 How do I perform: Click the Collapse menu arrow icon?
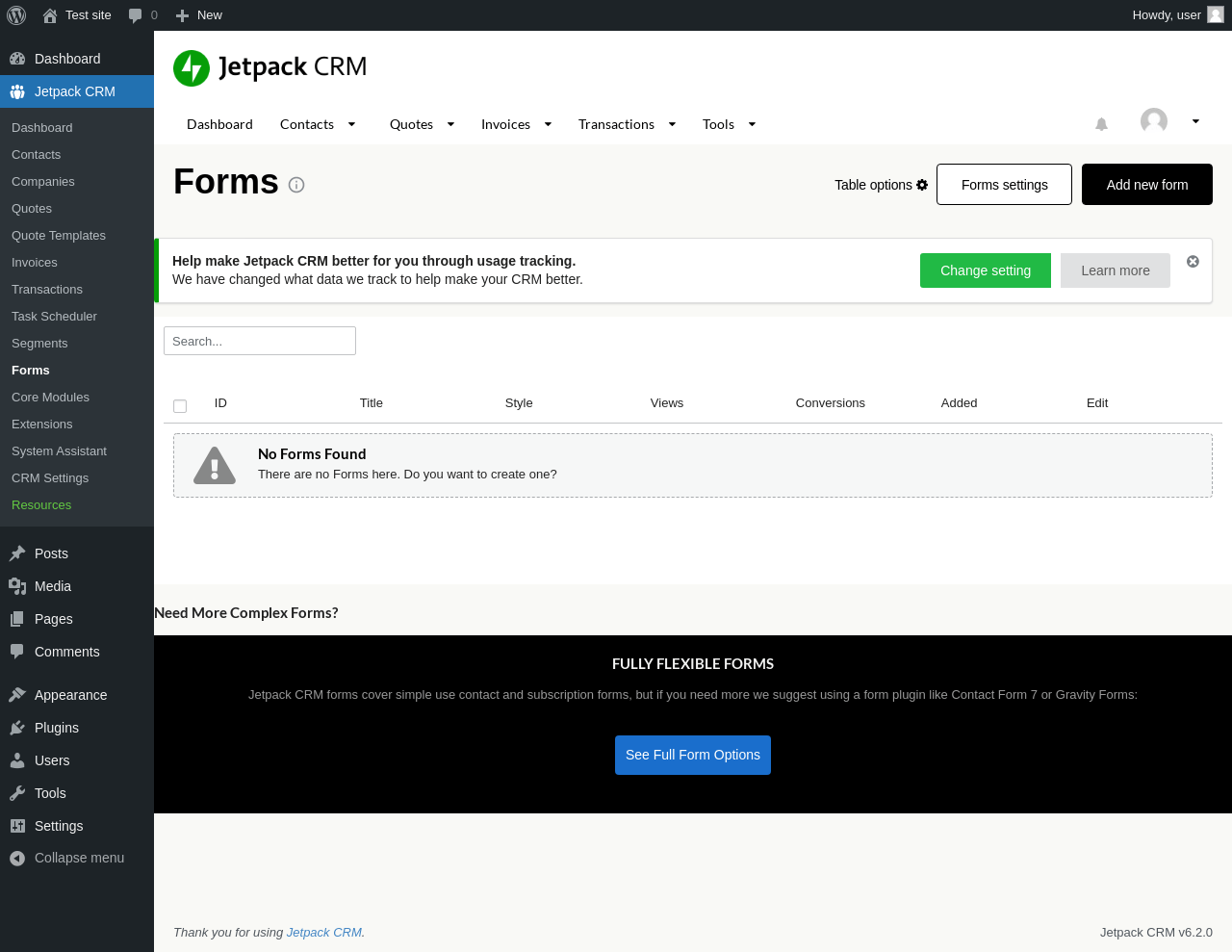click(17, 859)
